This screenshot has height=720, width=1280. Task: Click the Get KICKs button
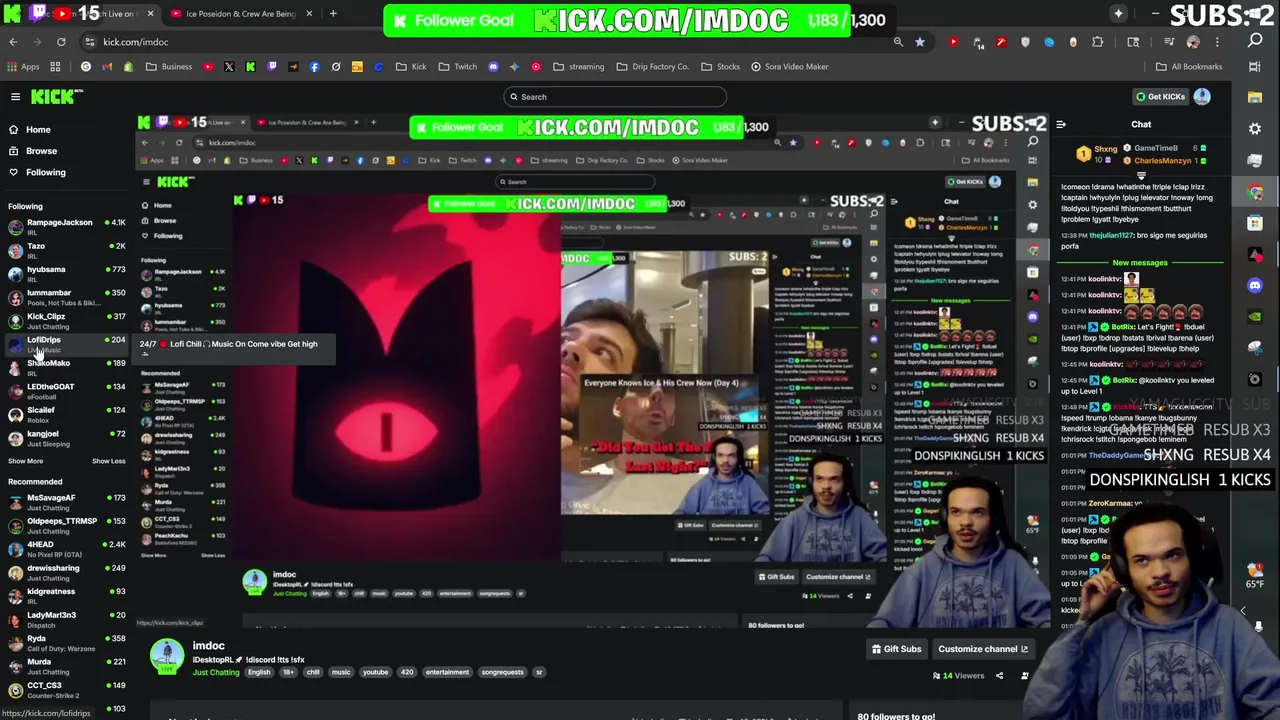[1160, 96]
